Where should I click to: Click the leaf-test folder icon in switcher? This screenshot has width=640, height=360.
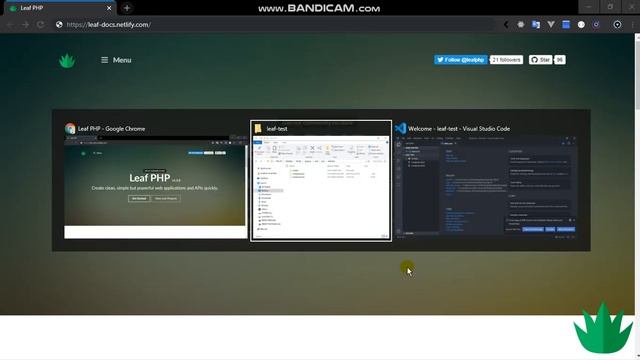coord(258,129)
